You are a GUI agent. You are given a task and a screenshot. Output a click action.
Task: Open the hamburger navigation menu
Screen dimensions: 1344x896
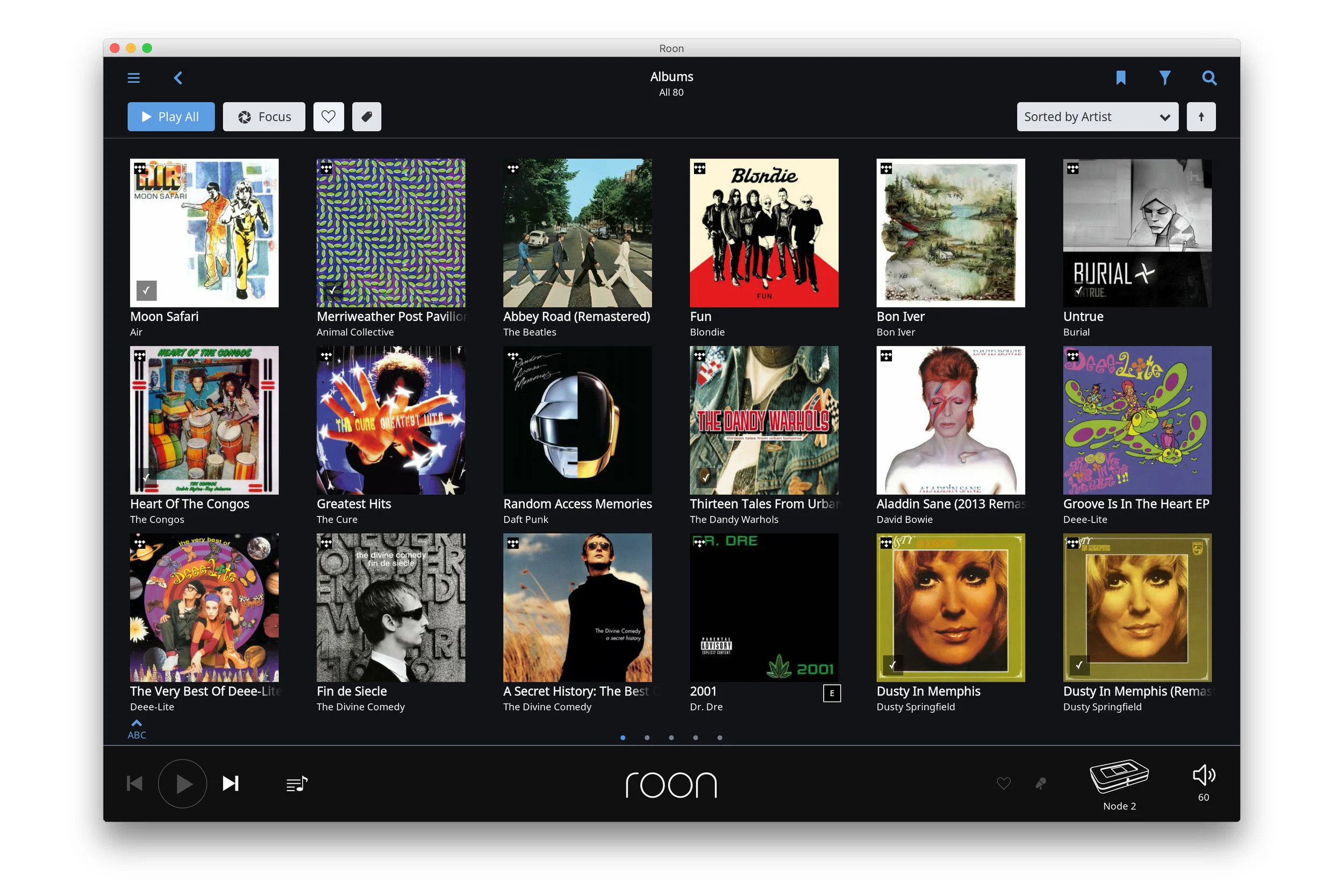click(134, 78)
